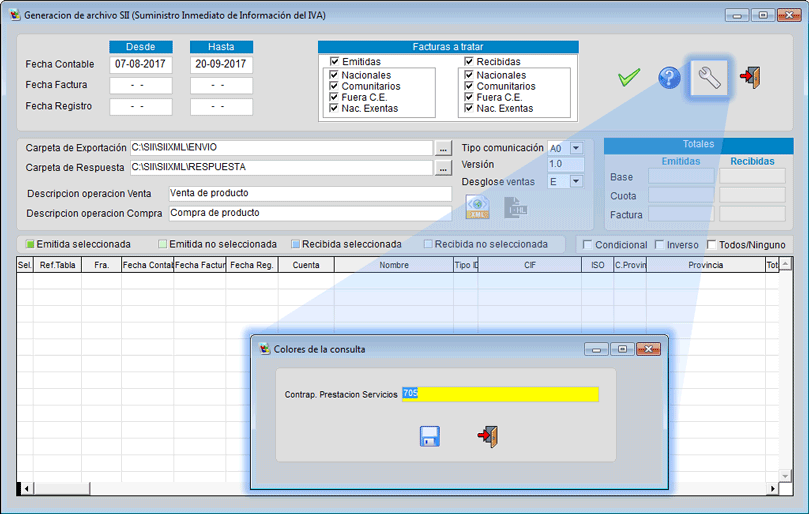Exit main window via red arrow door icon
This screenshot has height=514, width=809.
click(750, 77)
